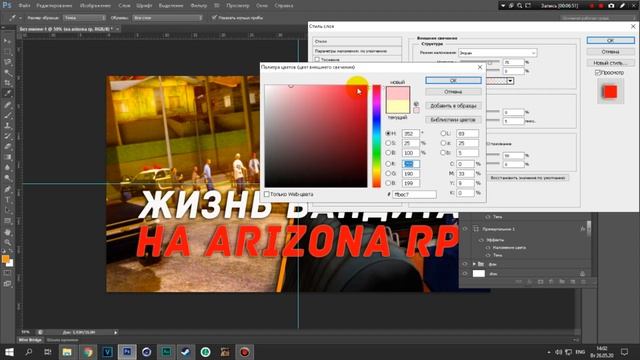Viewport: 640px width, 360px height.
Task: Toggle the sampling ring checkbox in options bar
Action: 214,18
